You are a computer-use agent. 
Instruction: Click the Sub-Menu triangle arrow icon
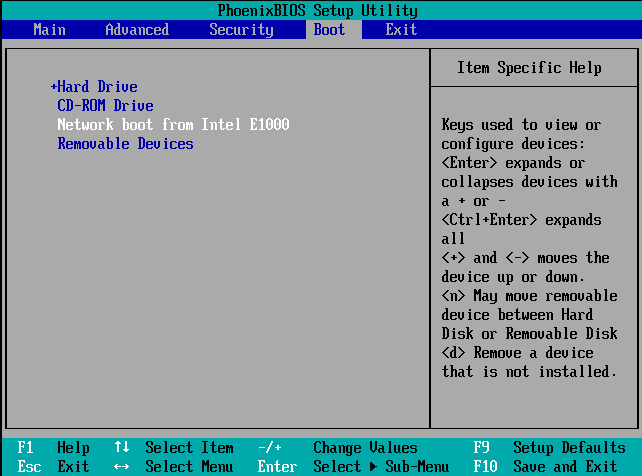373,467
